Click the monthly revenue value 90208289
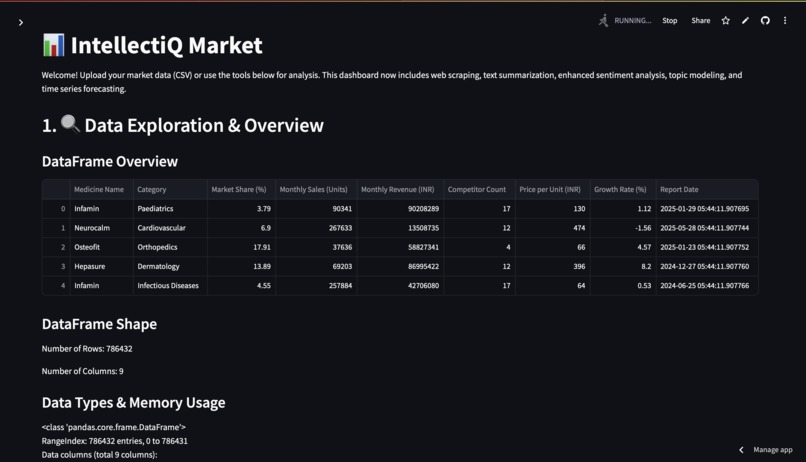The width and height of the screenshot is (806, 462). [x=400, y=209]
